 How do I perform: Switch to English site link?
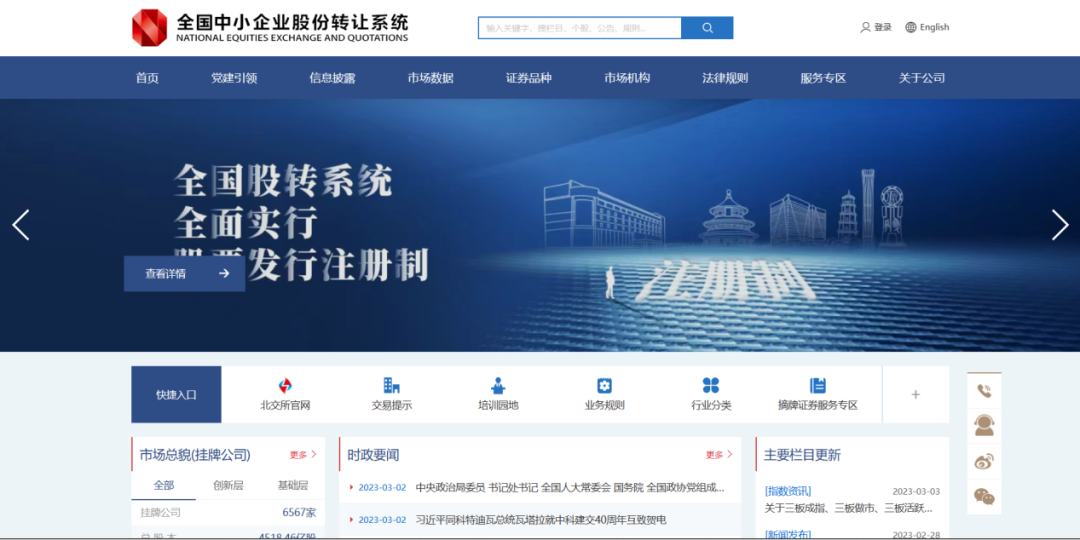934,28
